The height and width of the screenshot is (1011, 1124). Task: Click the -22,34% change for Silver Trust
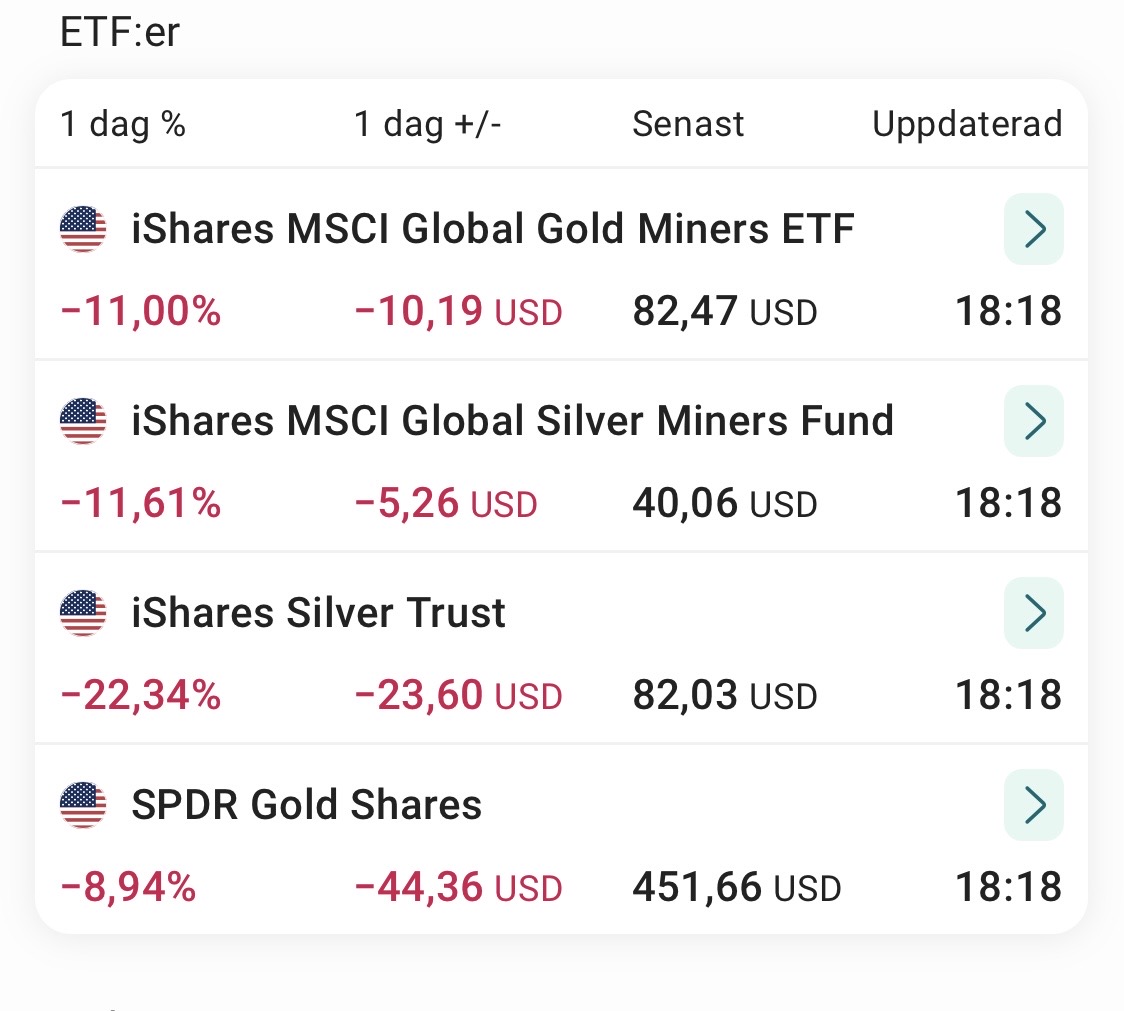pyautogui.click(x=141, y=695)
